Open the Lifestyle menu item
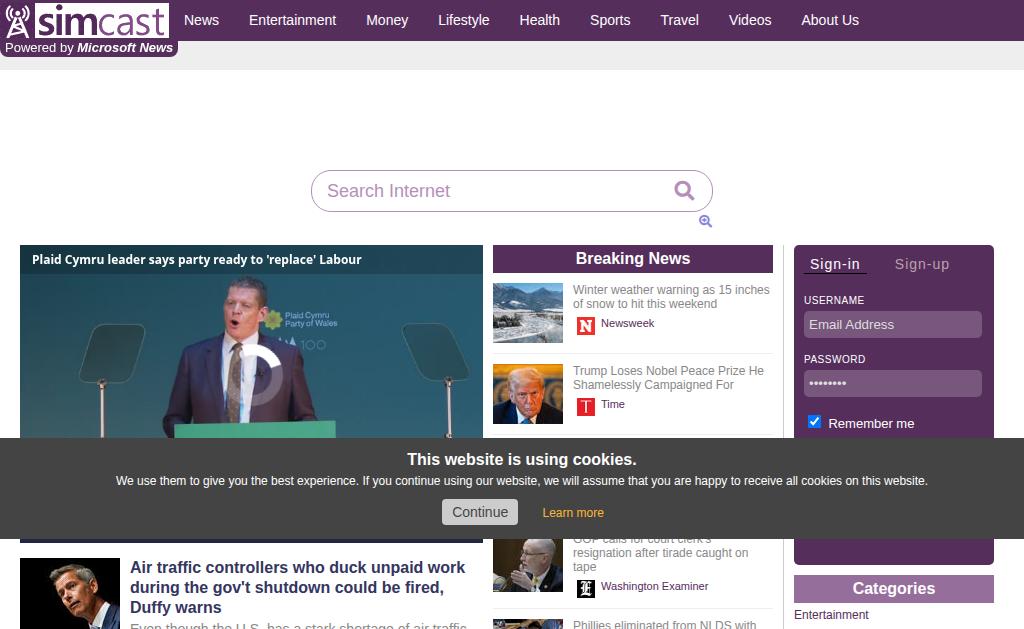Viewport: 1024px width, 629px height. pyautogui.click(x=464, y=20)
